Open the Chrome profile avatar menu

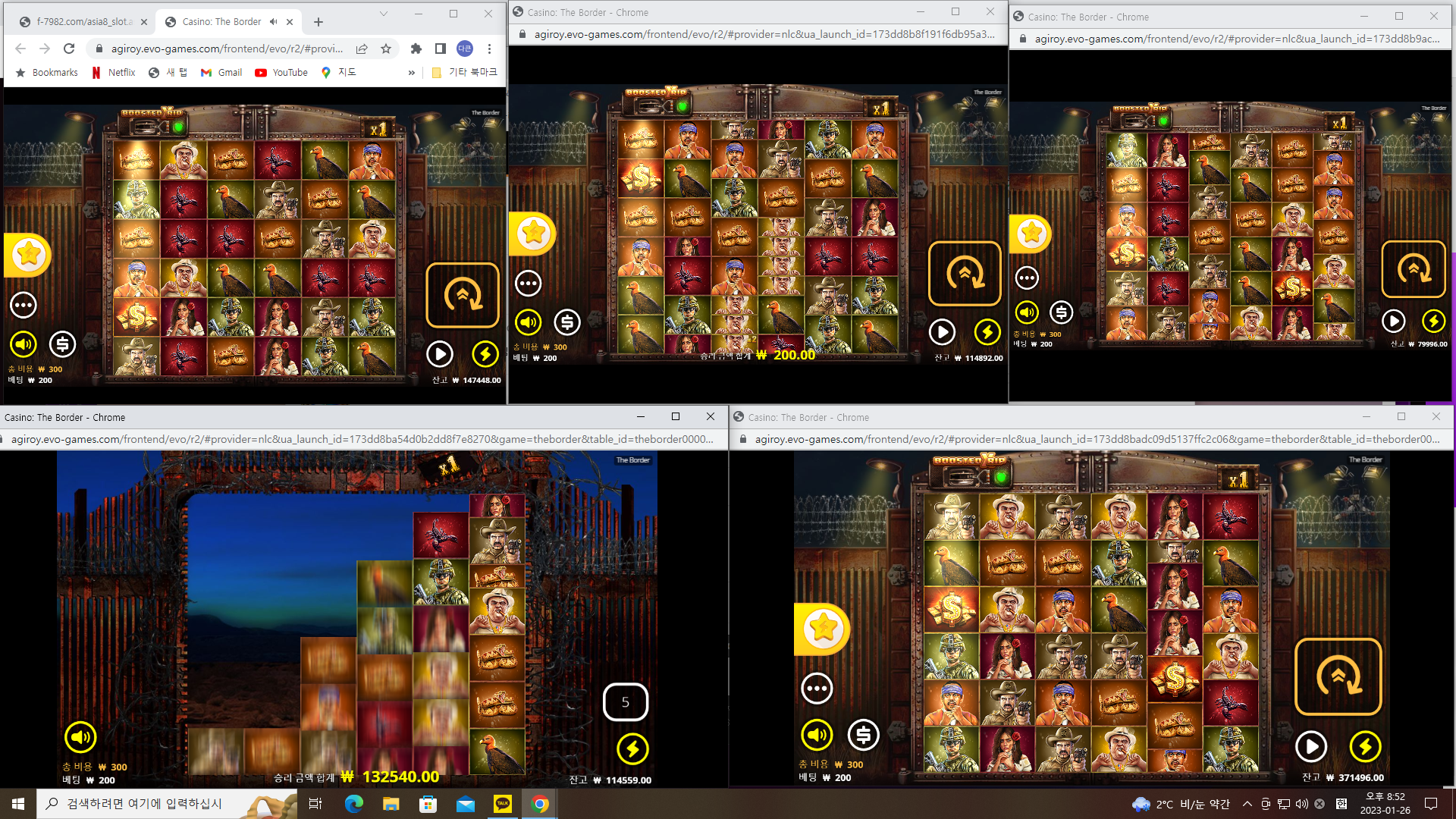[465, 49]
